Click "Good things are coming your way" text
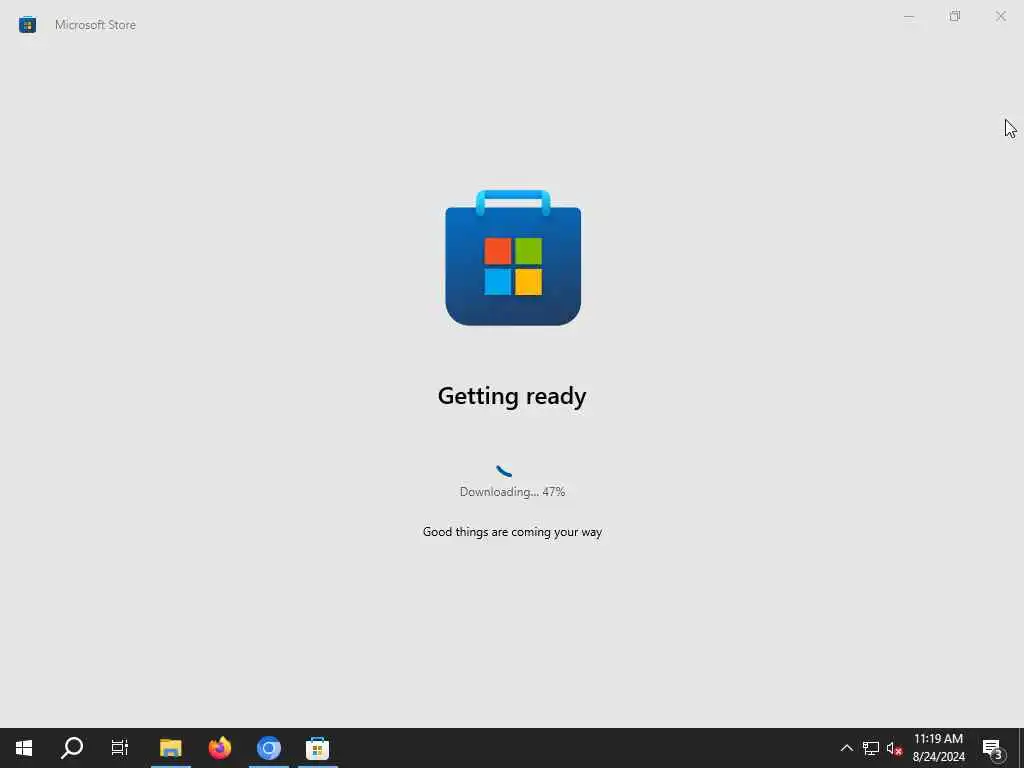This screenshot has width=1024, height=768. point(512,532)
